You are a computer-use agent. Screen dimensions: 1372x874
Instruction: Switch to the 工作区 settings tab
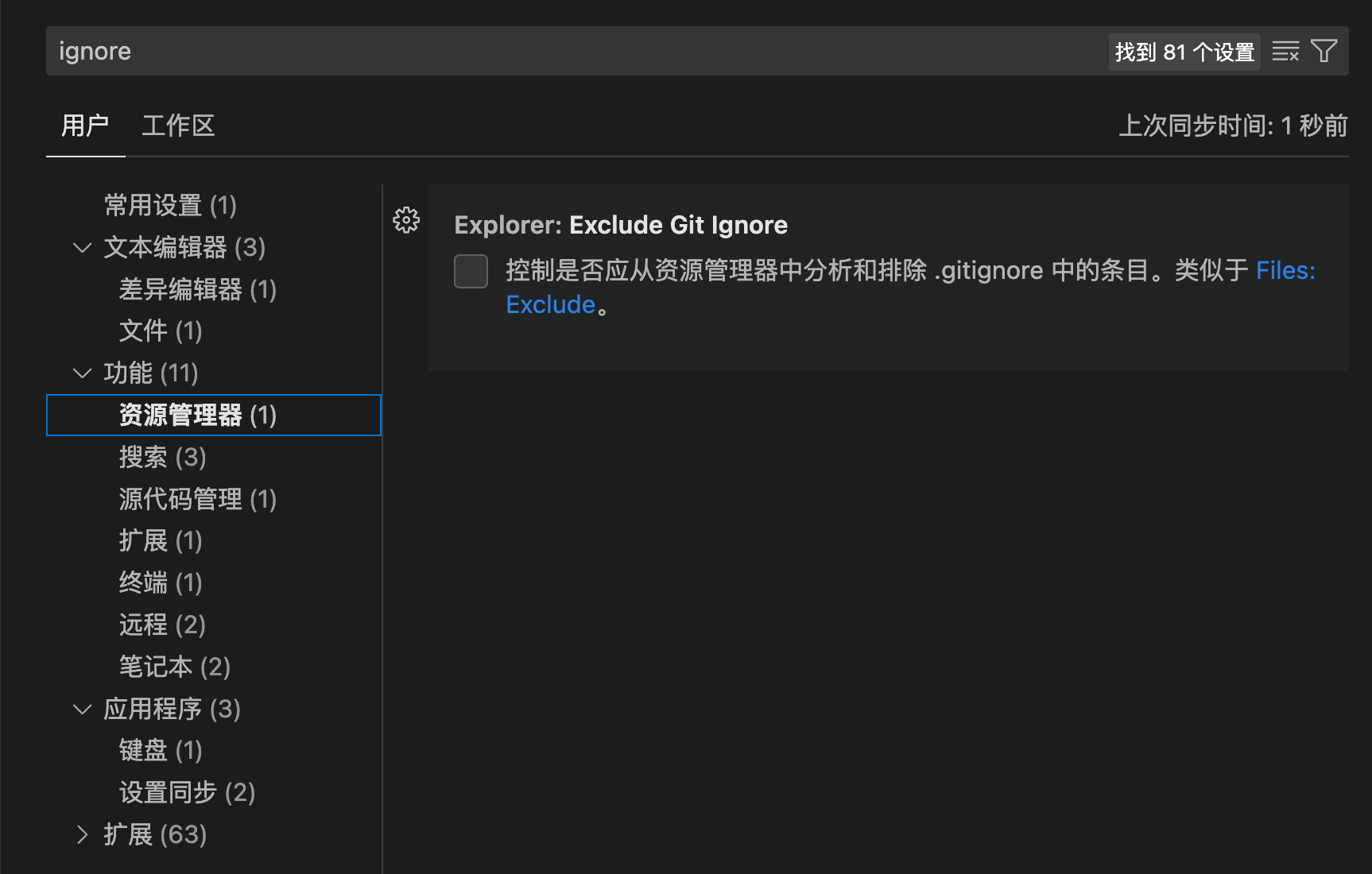[x=178, y=126]
